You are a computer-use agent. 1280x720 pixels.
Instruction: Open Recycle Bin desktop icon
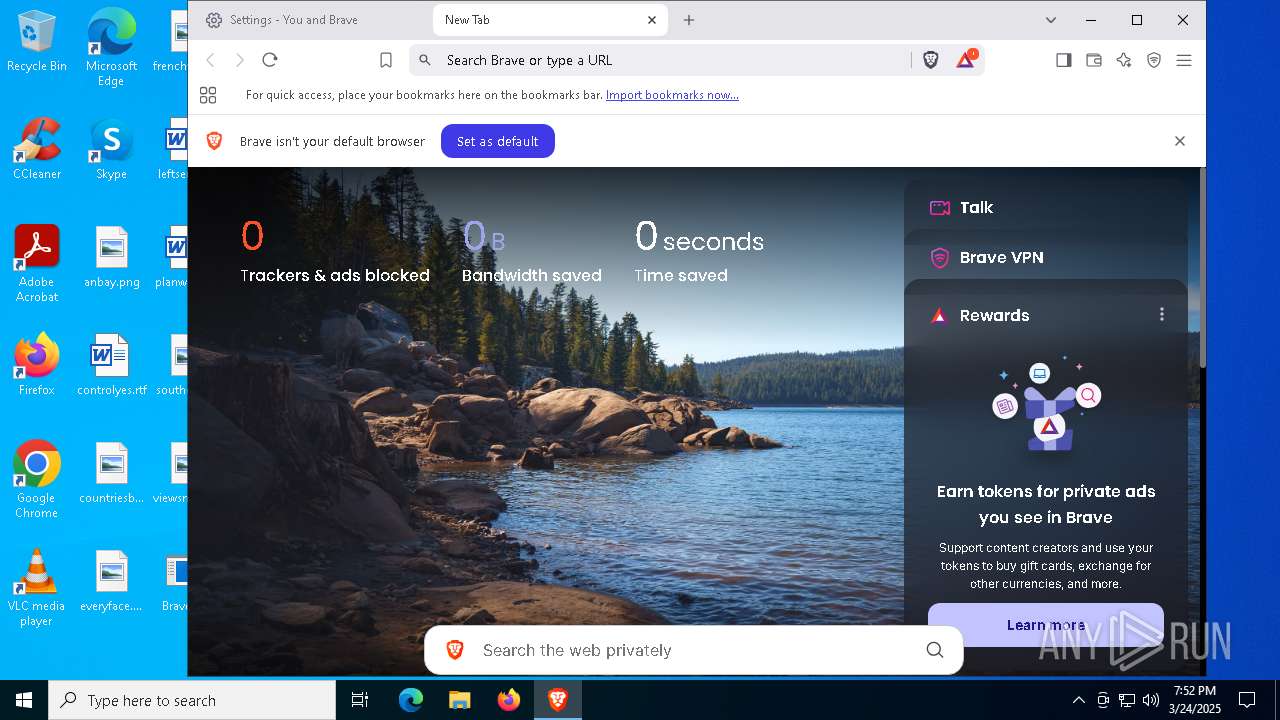(x=37, y=41)
